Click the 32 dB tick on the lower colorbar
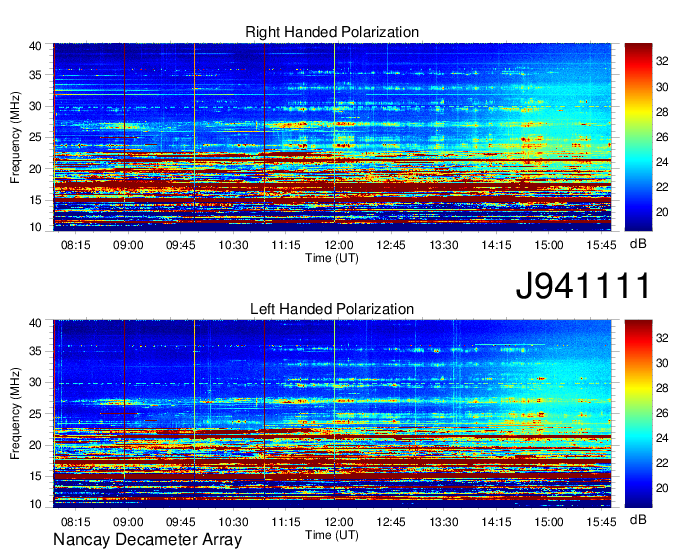This screenshot has width=680, height=552. [662, 338]
